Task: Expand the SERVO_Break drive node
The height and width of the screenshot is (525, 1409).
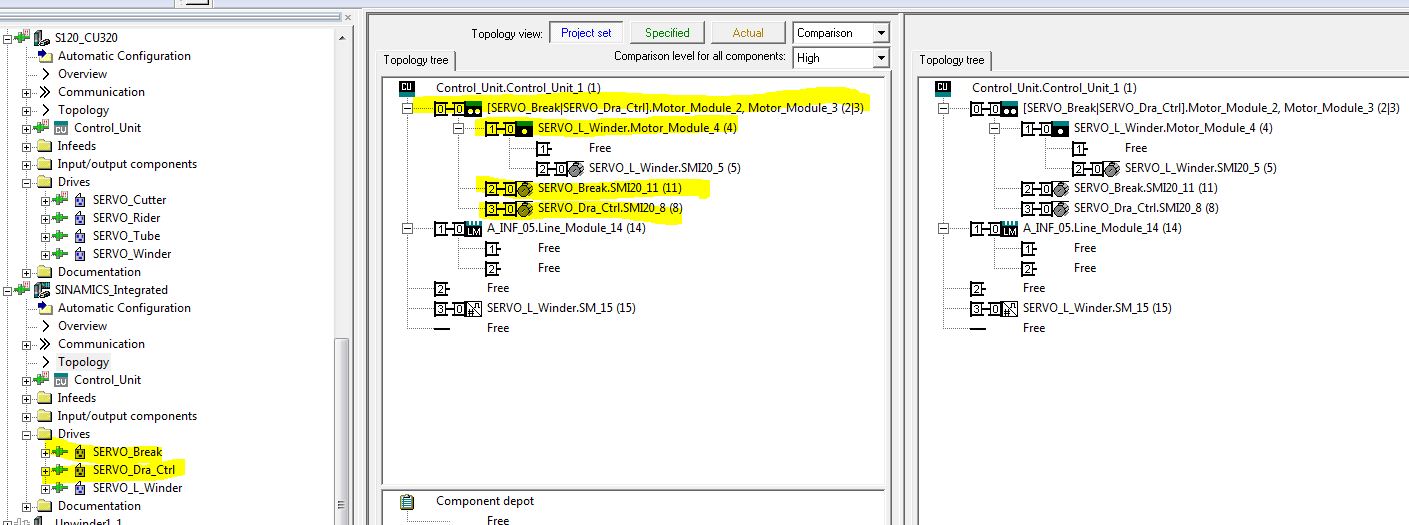Action: click(x=45, y=452)
